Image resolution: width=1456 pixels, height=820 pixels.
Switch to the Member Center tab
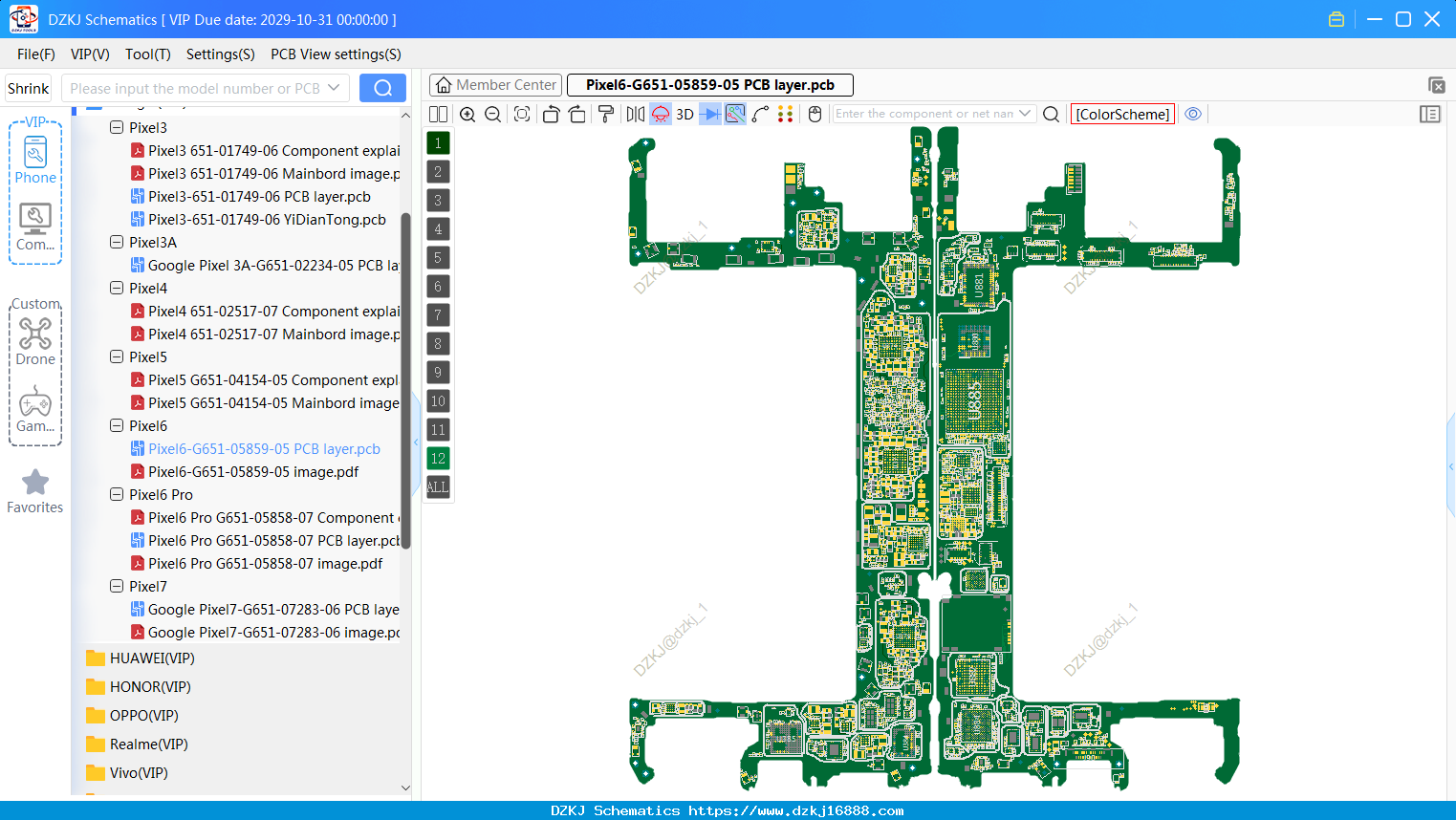(495, 85)
